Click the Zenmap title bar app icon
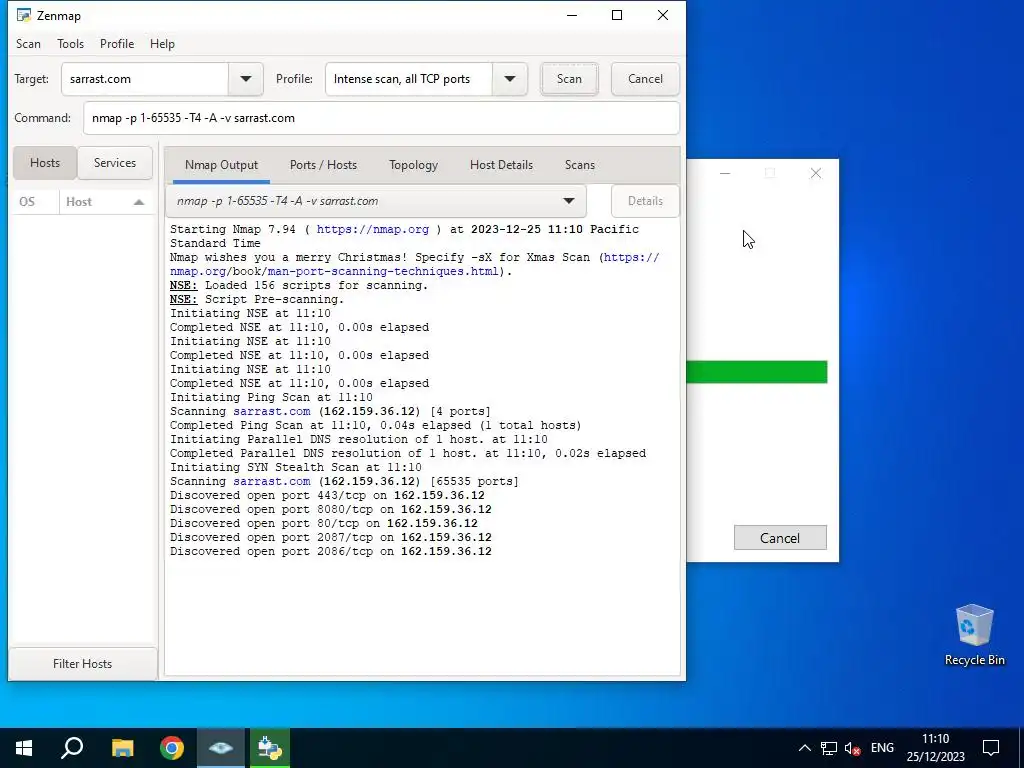The width and height of the screenshot is (1024, 768). [x=24, y=15]
